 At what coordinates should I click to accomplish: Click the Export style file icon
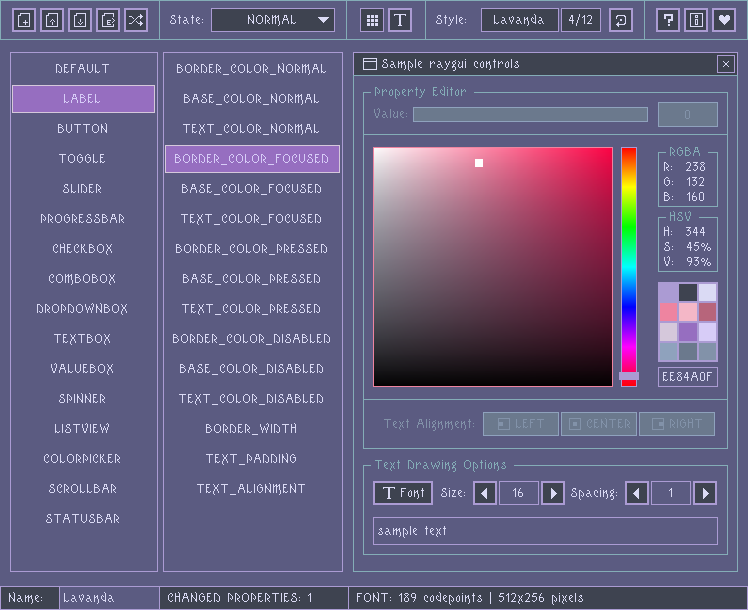coord(109,20)
